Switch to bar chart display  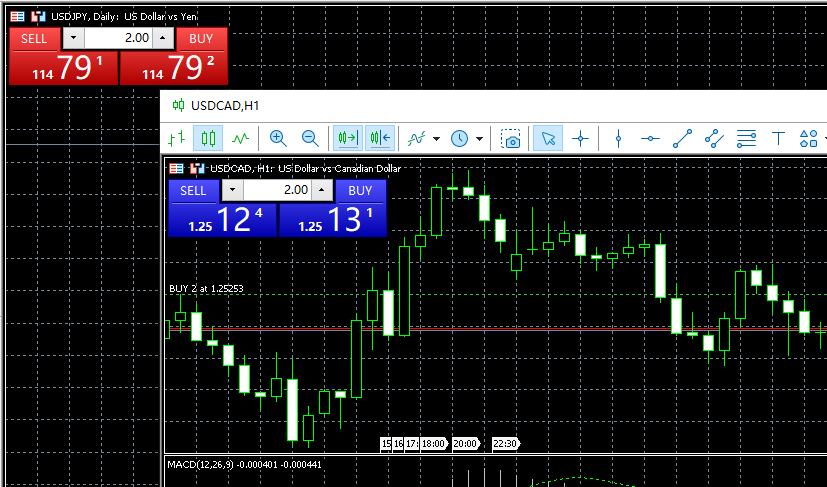177,139
